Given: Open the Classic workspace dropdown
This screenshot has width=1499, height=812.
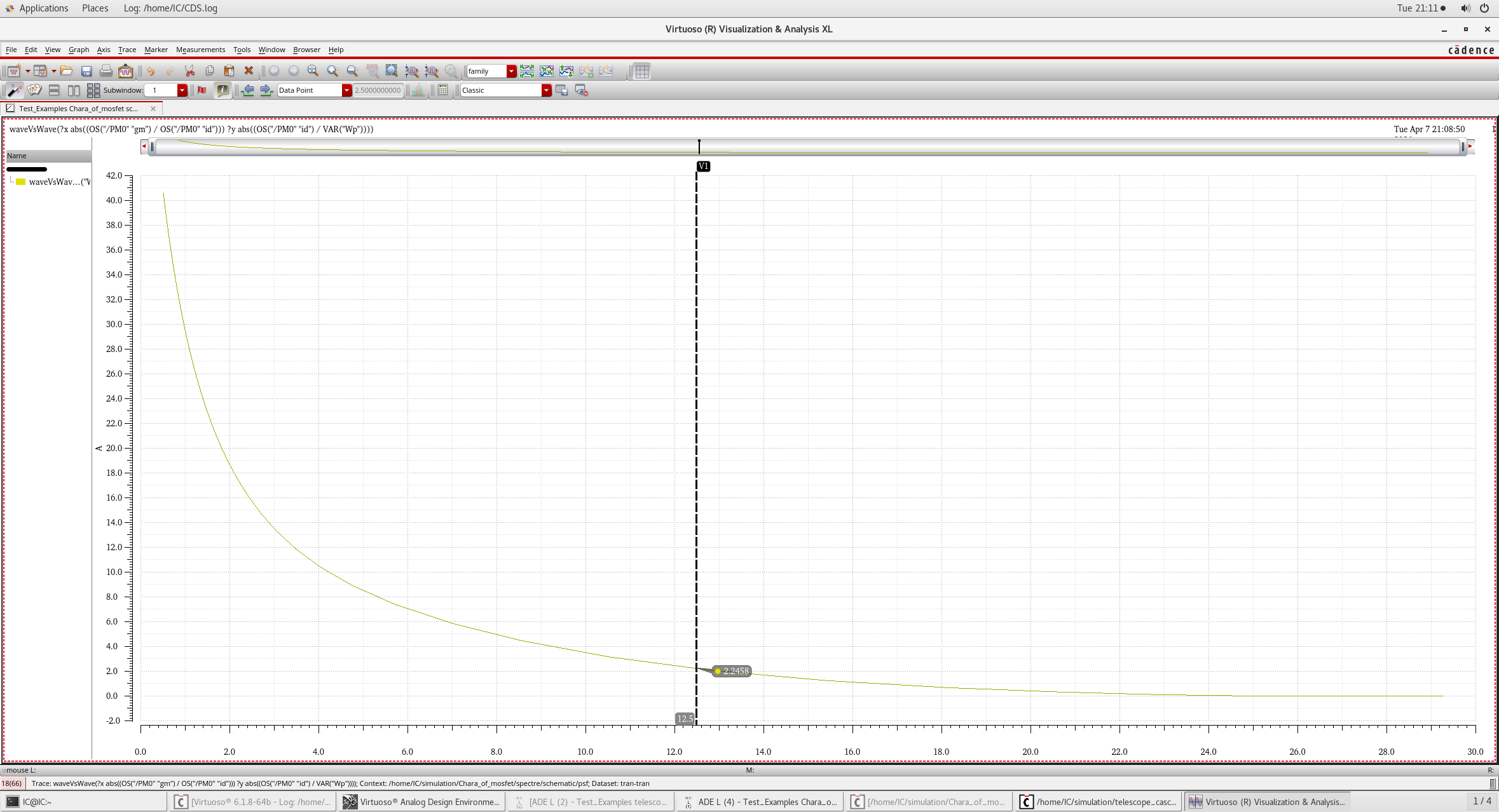Looking at the screenshot, I should coord(546,90).
